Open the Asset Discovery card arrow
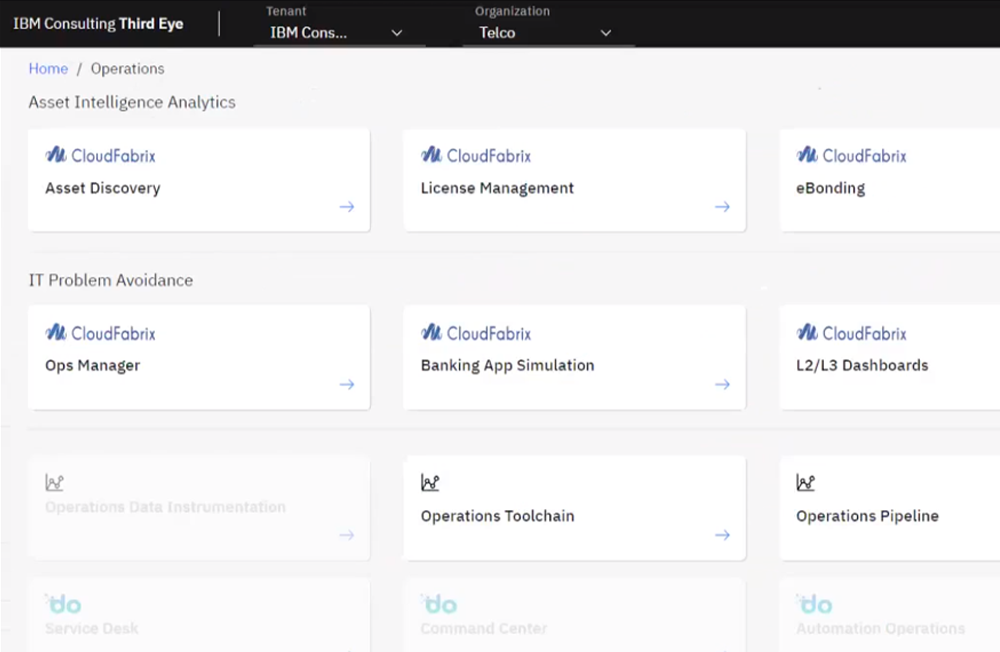Screen dimensions: 1000x652 click(347, 206)
